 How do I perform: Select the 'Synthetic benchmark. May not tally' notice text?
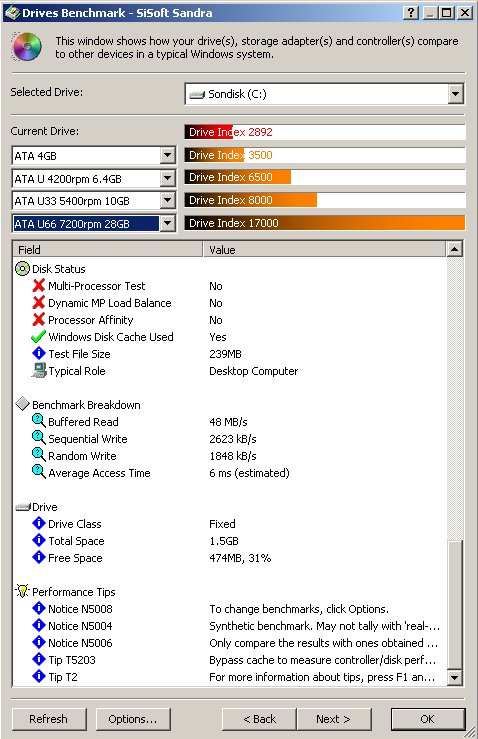[324, 626]
